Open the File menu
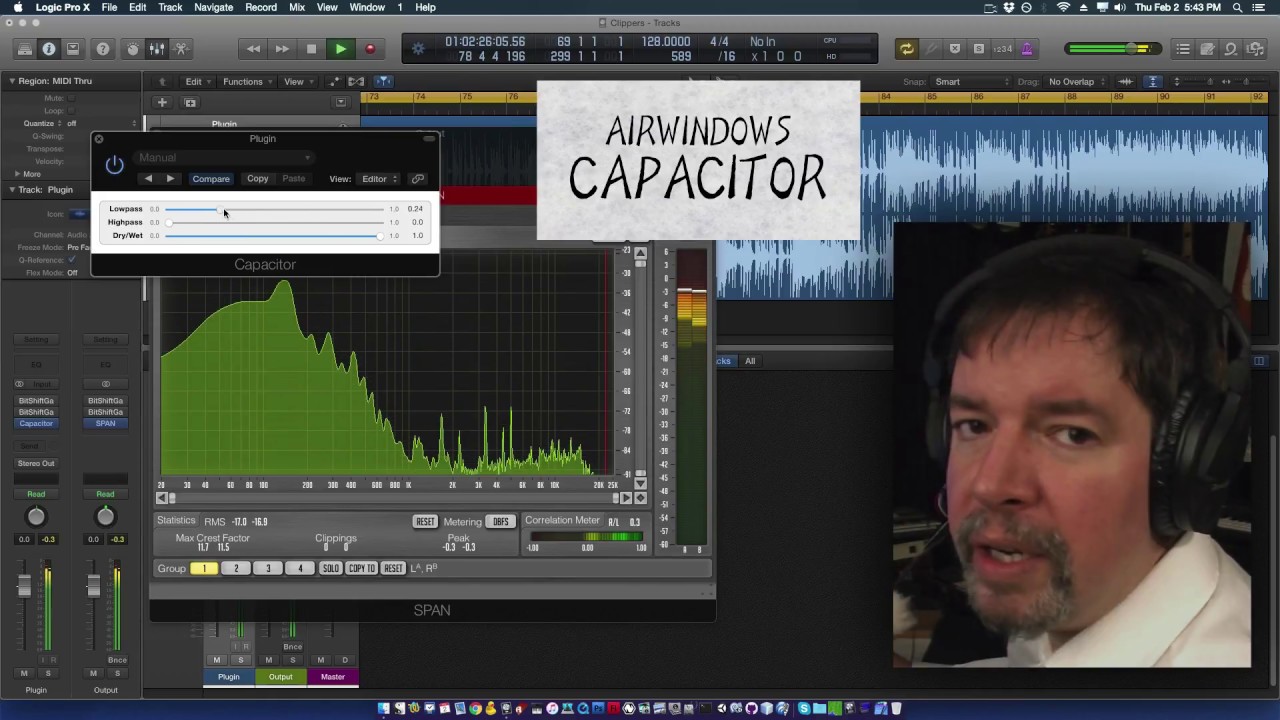This screenshot has height=720, width=1280. pos(109,8)
